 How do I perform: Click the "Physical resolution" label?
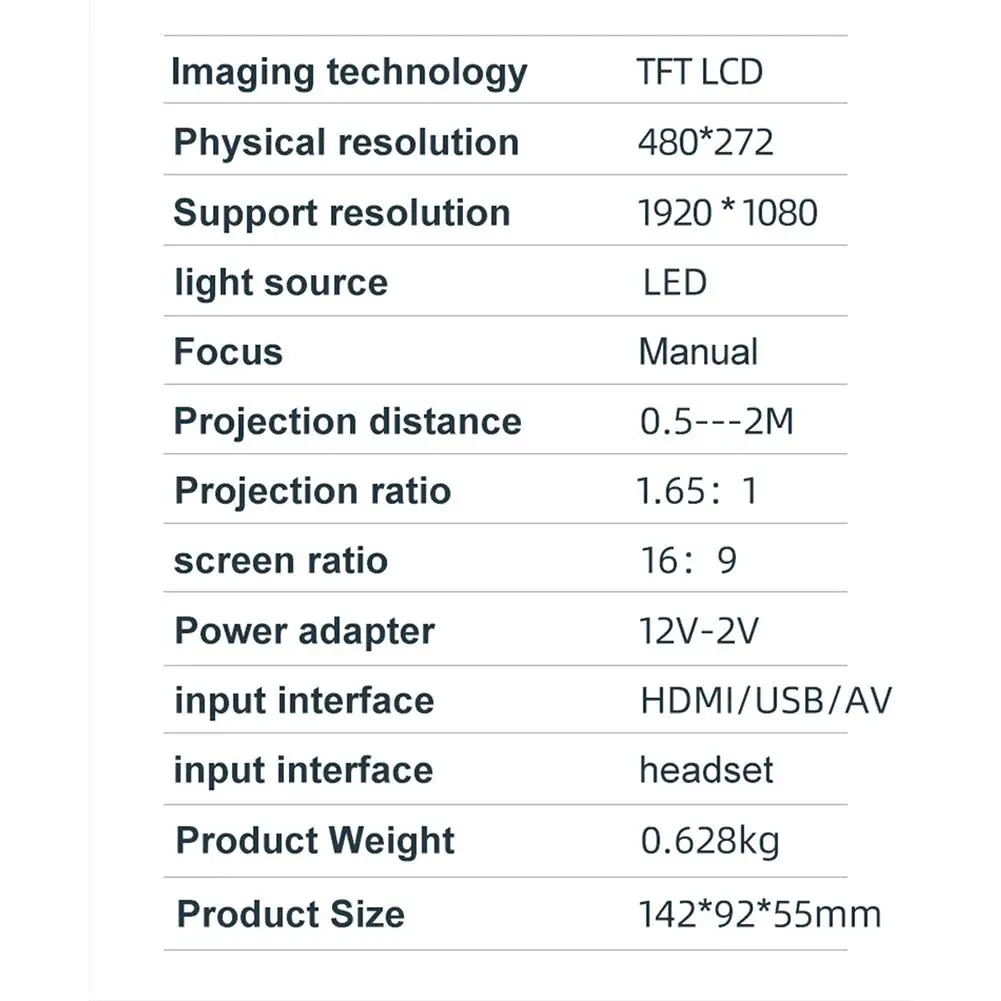click(x=346, y=142)
